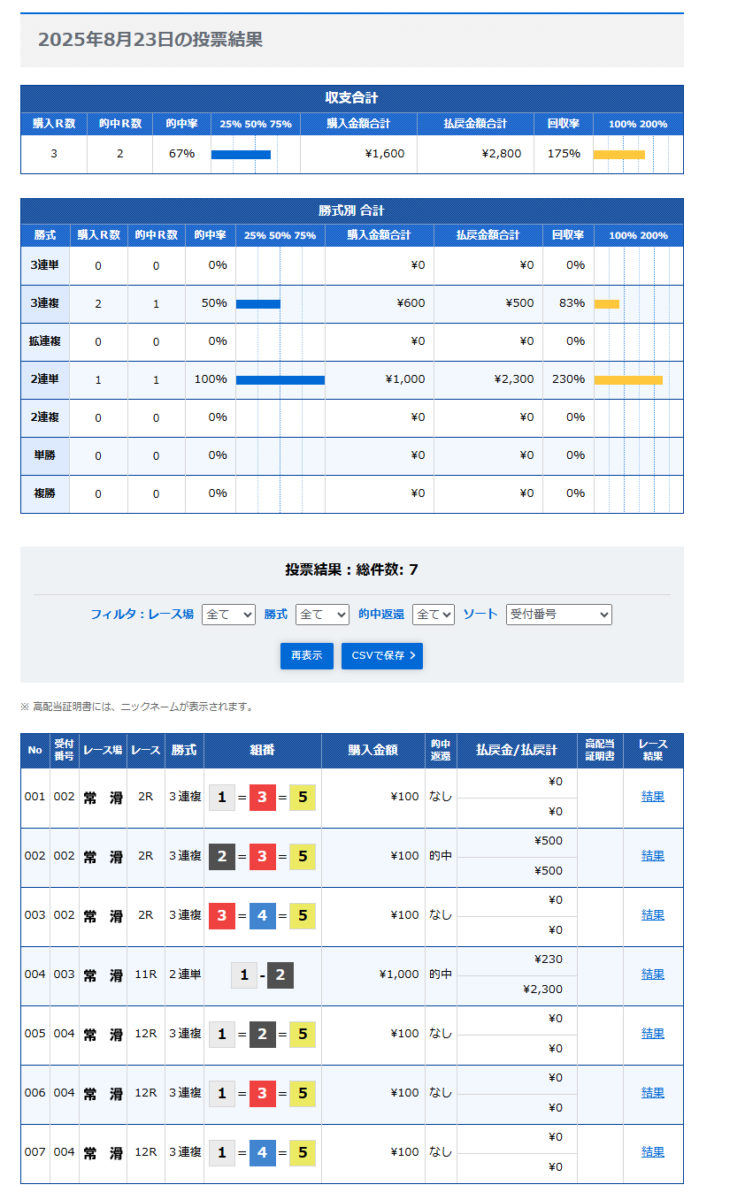View the 結果 link for row 004
Viewport: 745px width, 1200px height.
652,974
